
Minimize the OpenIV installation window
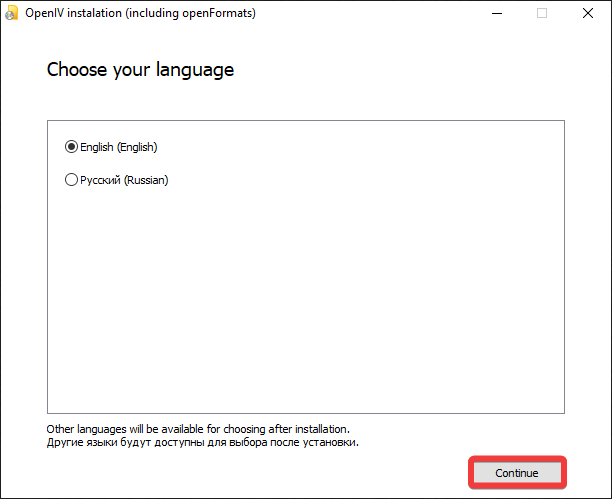tap(497, 13)
